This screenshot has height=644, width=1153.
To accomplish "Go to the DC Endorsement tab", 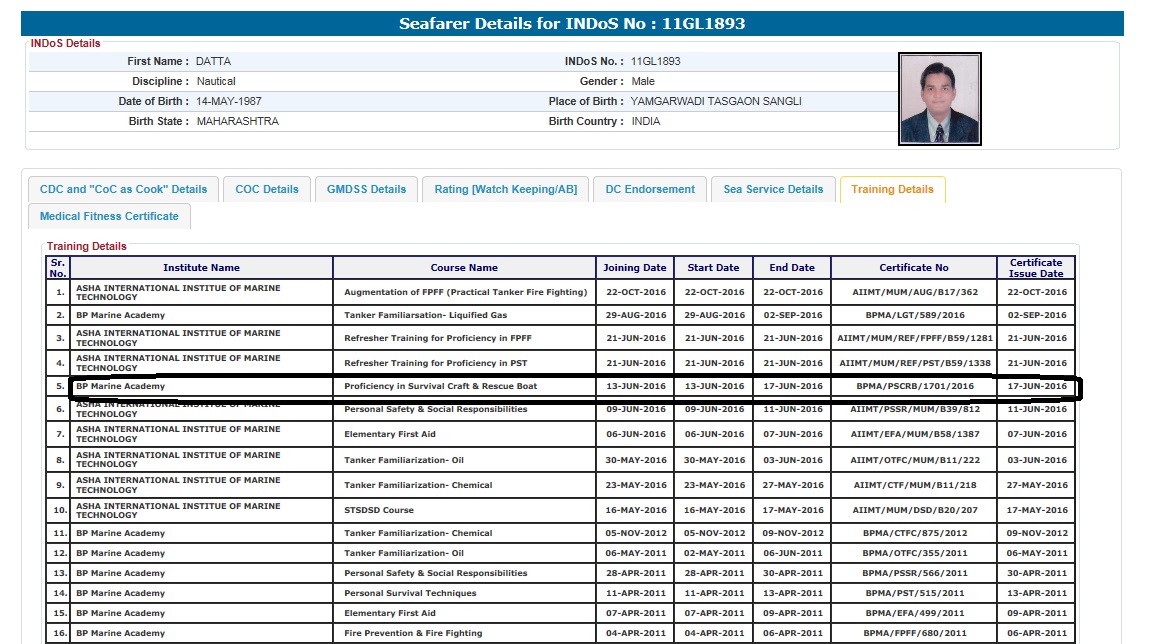I will [650, 189].
